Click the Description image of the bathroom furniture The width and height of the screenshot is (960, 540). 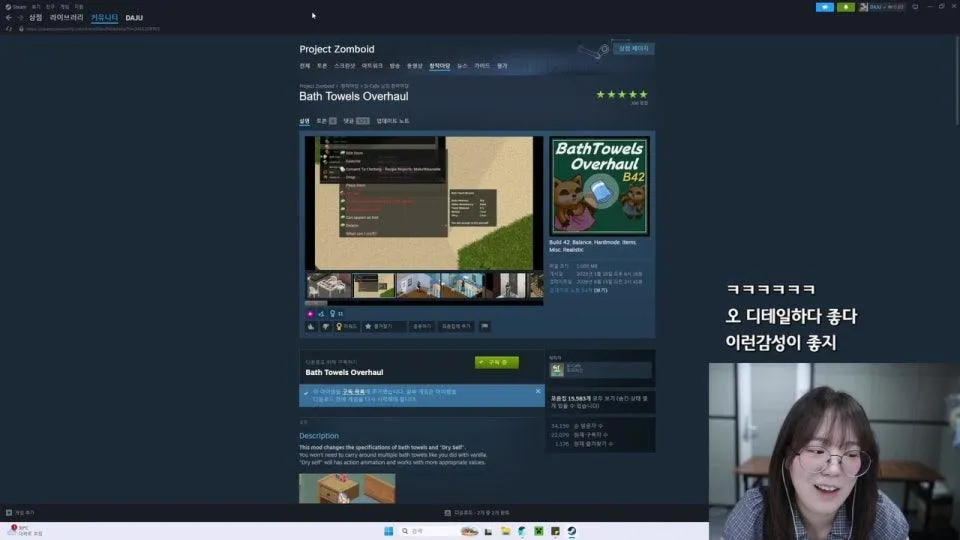click(347, 489)
